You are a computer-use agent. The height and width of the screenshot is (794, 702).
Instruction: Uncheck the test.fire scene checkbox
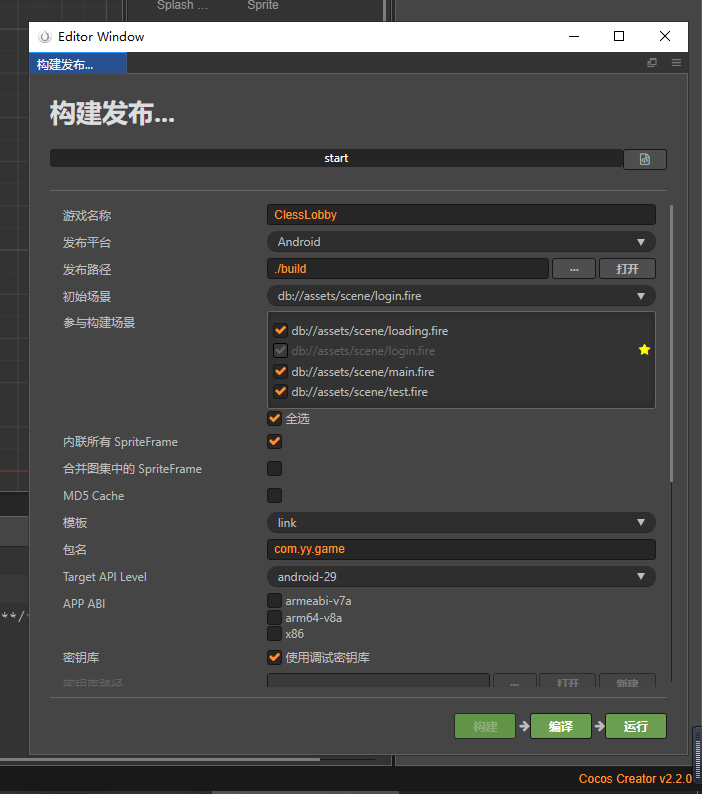pos(280,392)
